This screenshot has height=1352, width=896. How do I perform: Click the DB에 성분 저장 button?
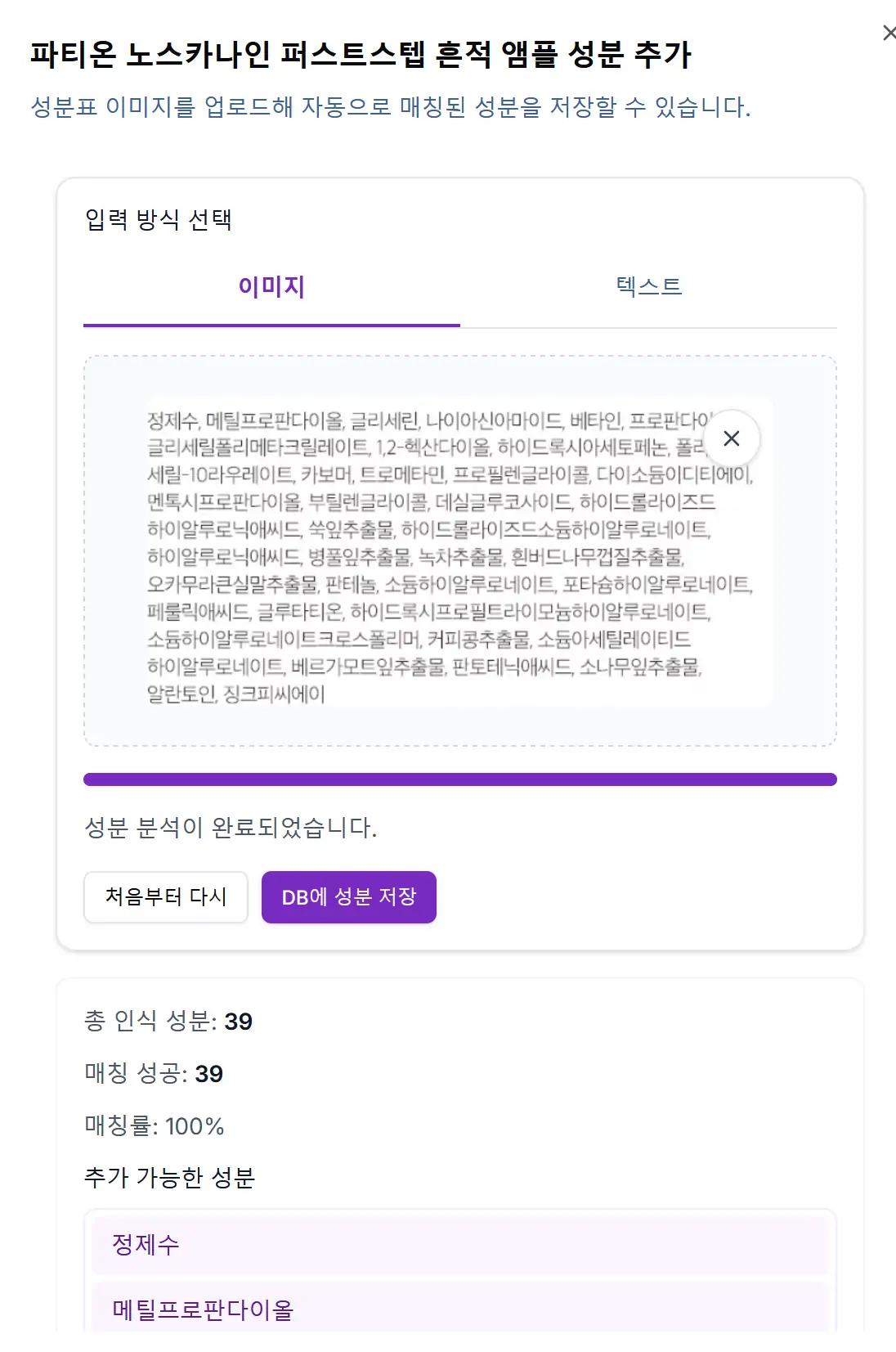tap(348, 897)
